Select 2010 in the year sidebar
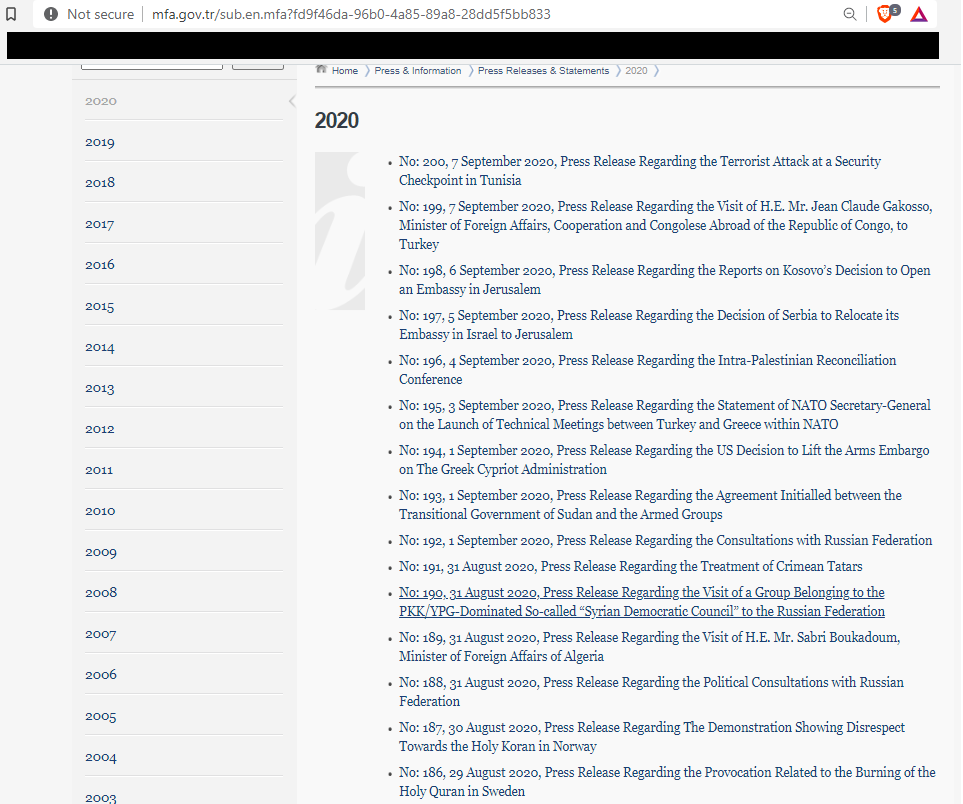The height and width of the screenshot is (804, 963). point(100,511)
